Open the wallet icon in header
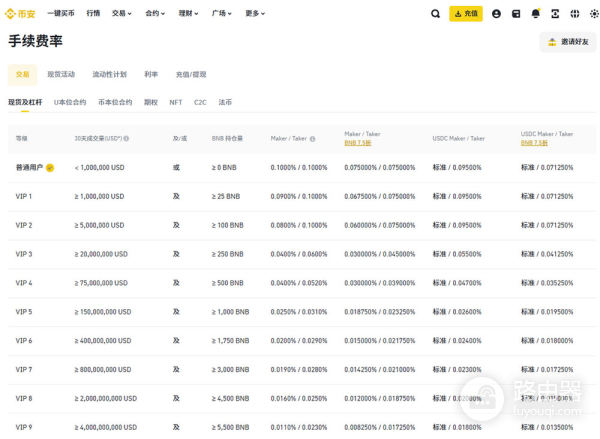Screen dimensions: 600x439 point(516,14)
